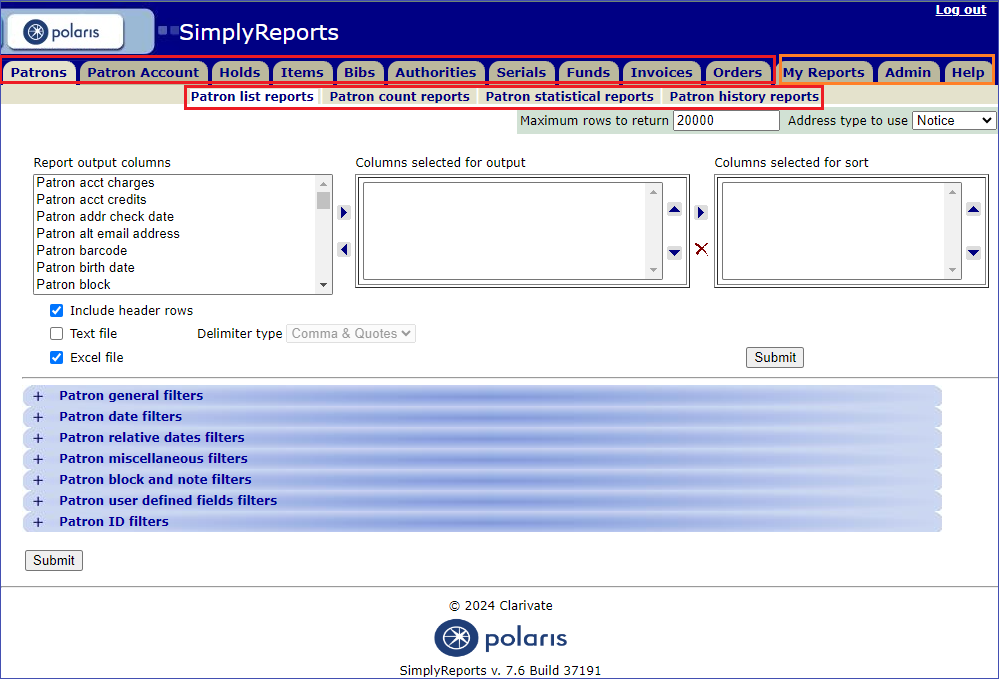Click the Log out link
The height and width of the screenshot is (679, 999).
pos(961,10)
